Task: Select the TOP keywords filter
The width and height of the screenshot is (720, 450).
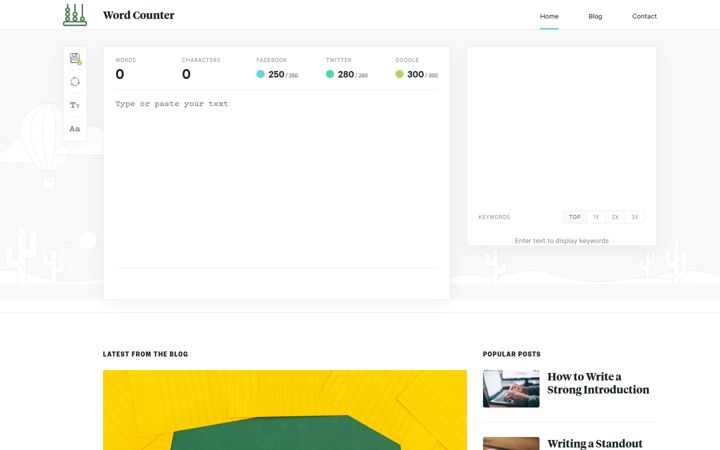Action: click(x=575, y=217)
